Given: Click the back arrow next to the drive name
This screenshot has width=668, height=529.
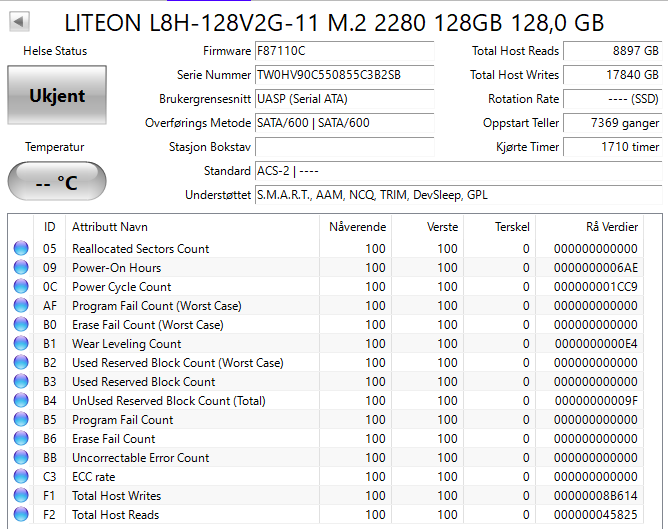Looking at the screenshot, I should [19, 21].
